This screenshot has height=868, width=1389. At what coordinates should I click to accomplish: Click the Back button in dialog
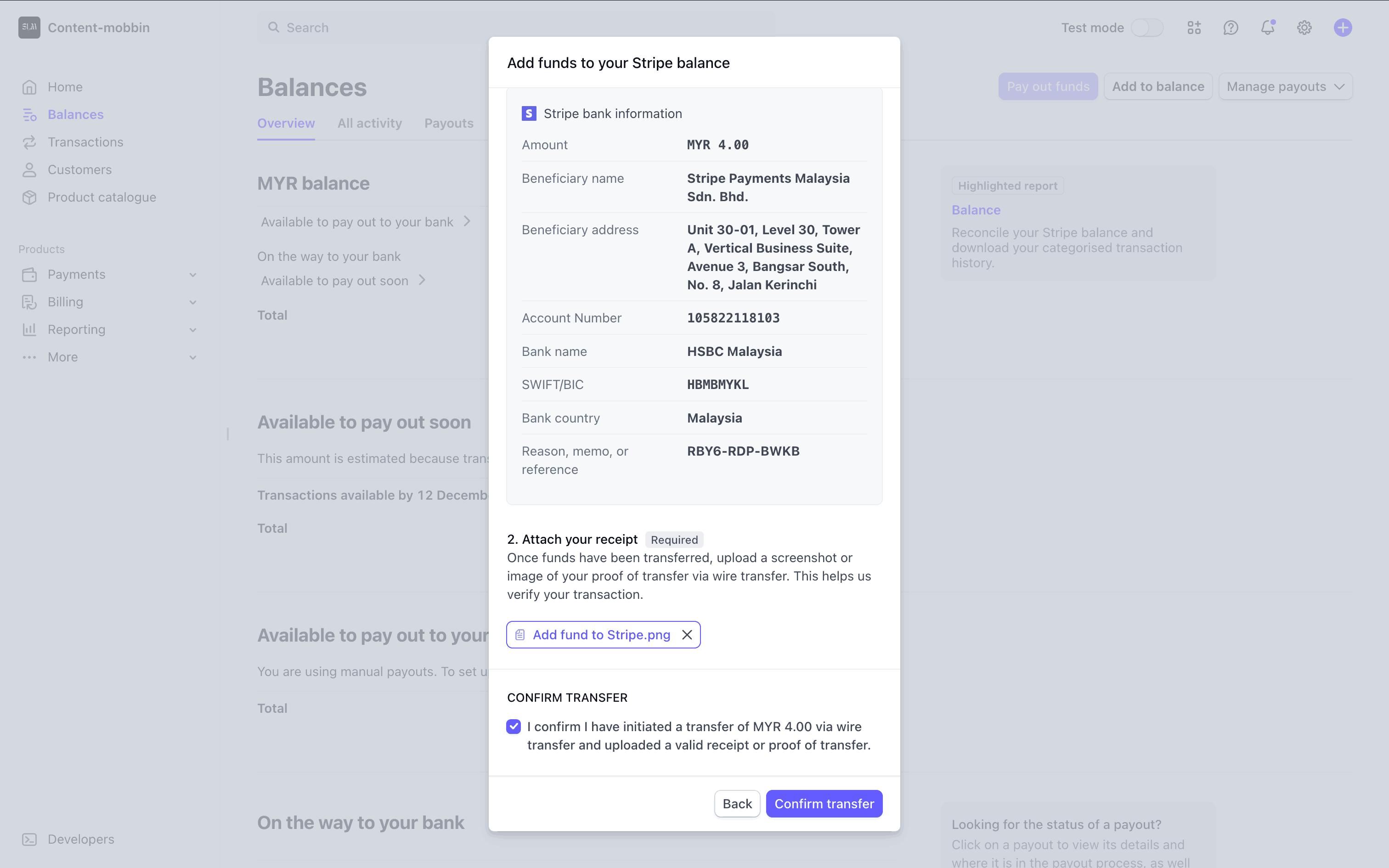737,804
